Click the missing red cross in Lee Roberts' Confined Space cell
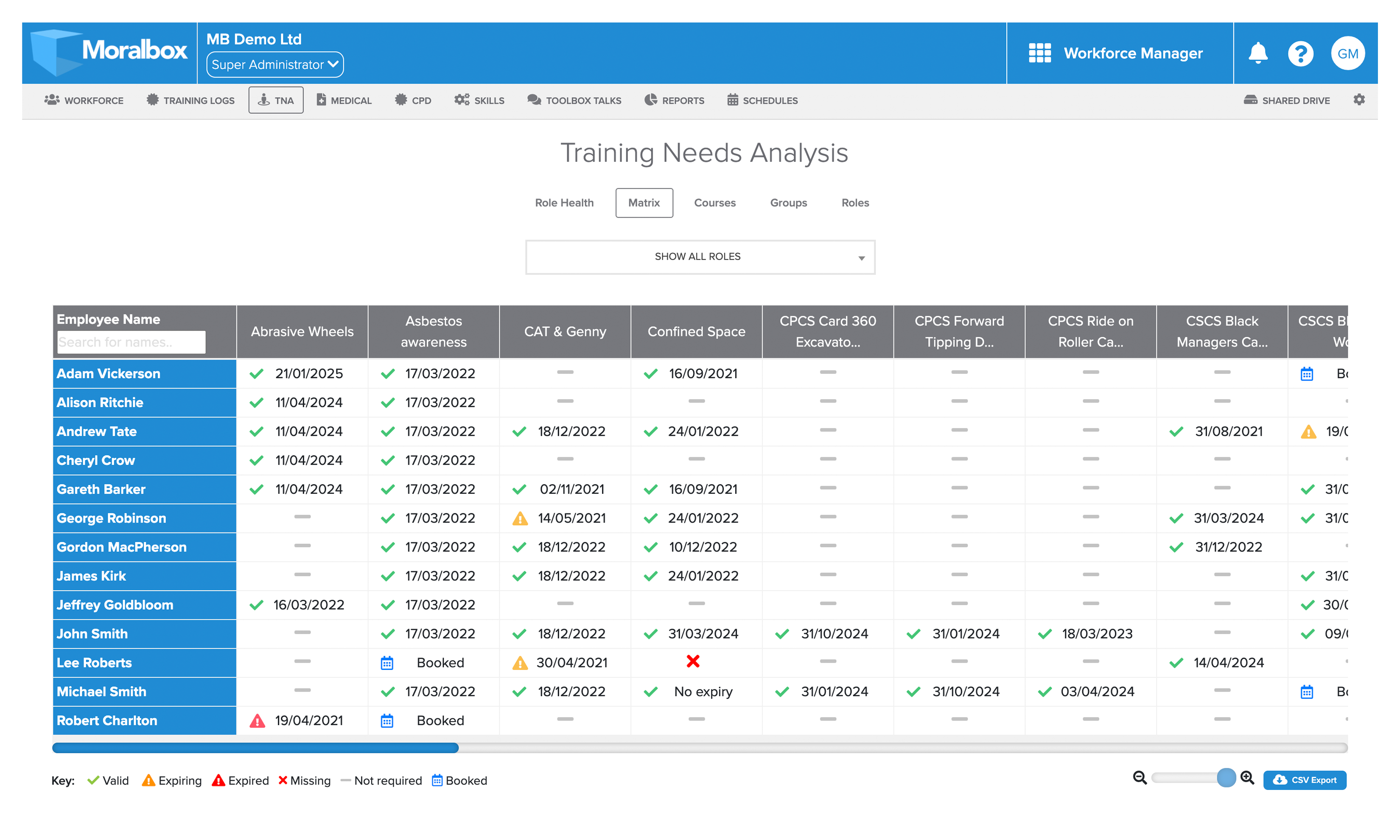 [693, 661]
